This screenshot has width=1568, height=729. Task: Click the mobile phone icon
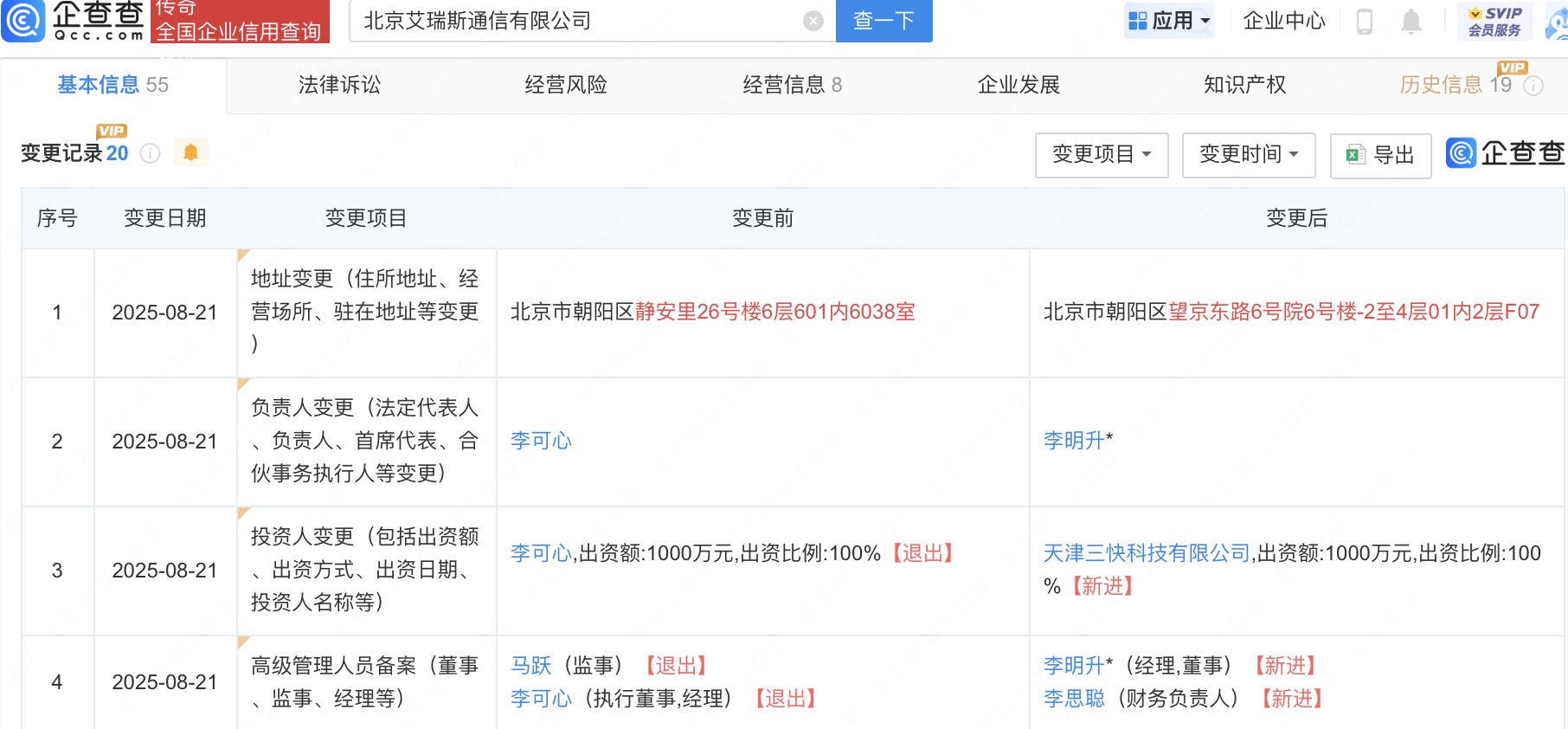pos(1365,21)
